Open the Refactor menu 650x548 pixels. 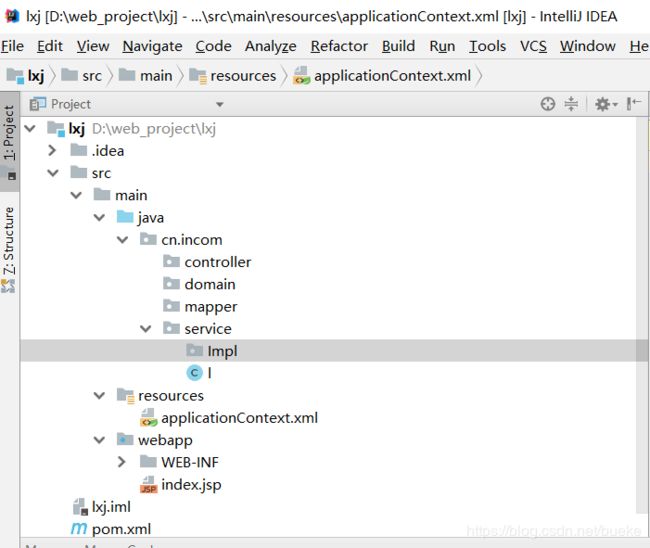pos(339,46)
